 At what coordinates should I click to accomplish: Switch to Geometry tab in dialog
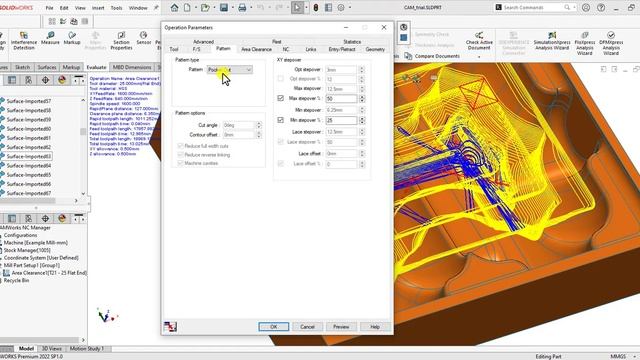coord(375,49)
